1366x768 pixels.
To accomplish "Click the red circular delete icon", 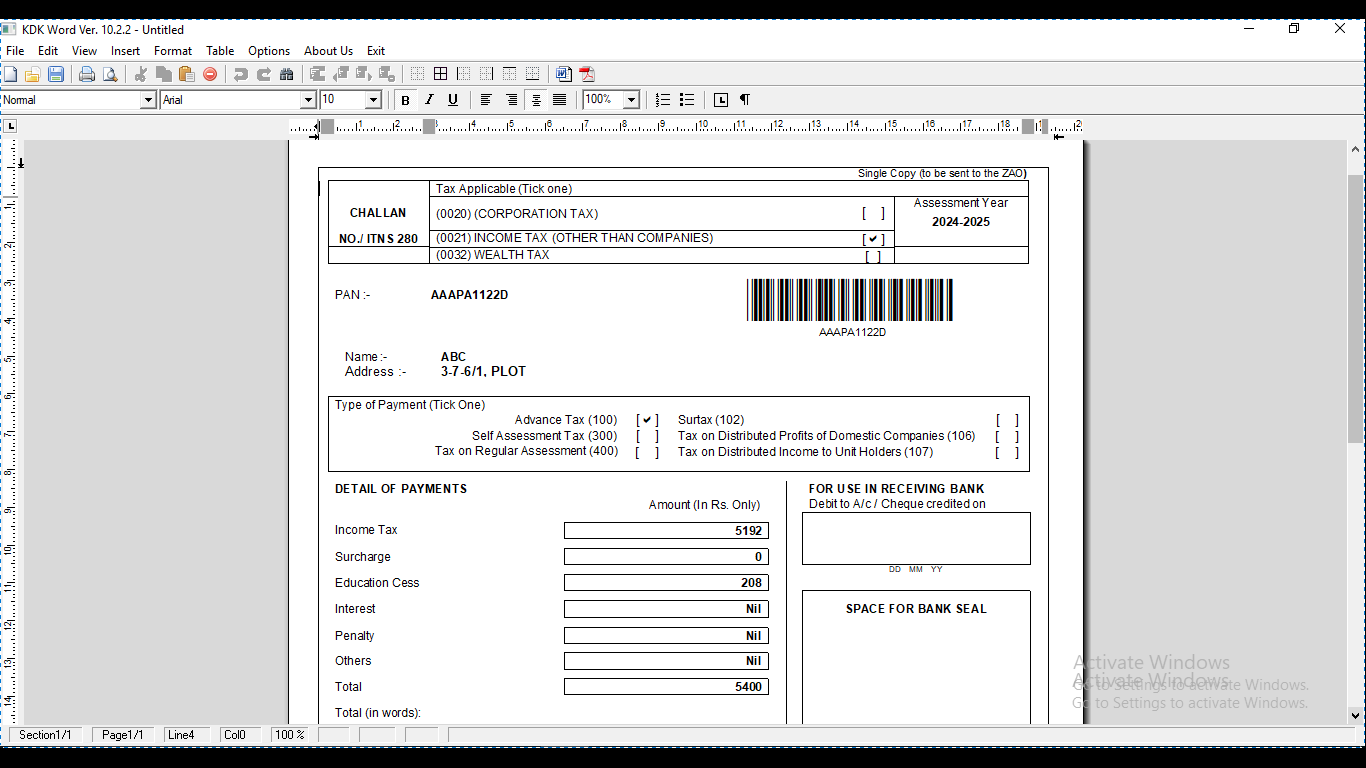I will click(210, 74).
